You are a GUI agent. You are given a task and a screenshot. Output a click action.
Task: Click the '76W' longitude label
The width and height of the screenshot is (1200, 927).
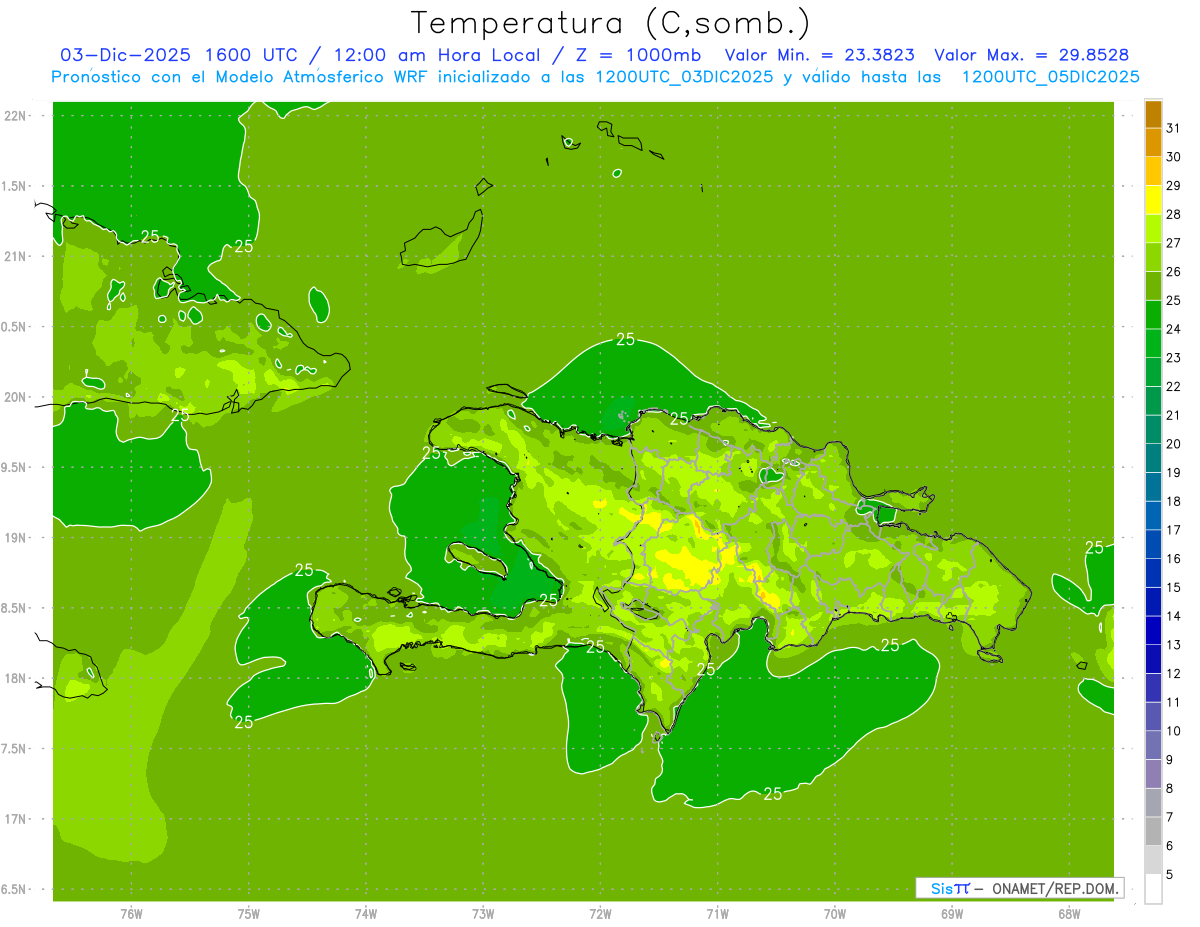(131, 913)
